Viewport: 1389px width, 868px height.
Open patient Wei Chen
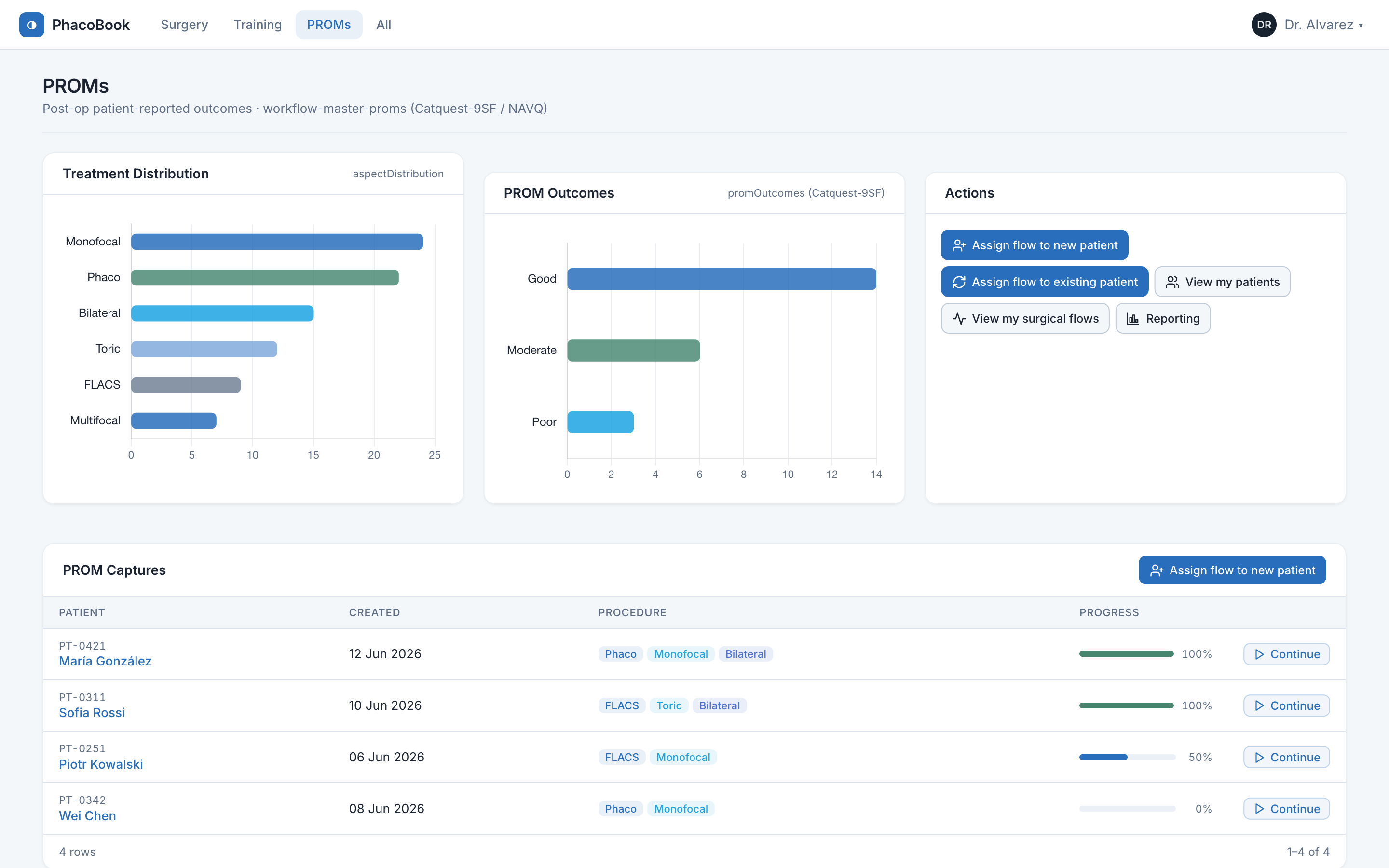coord(87,816)
